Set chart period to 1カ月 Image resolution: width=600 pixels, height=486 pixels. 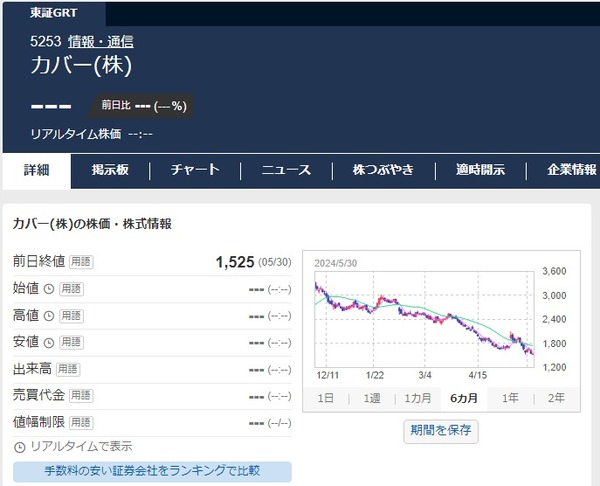418,399
